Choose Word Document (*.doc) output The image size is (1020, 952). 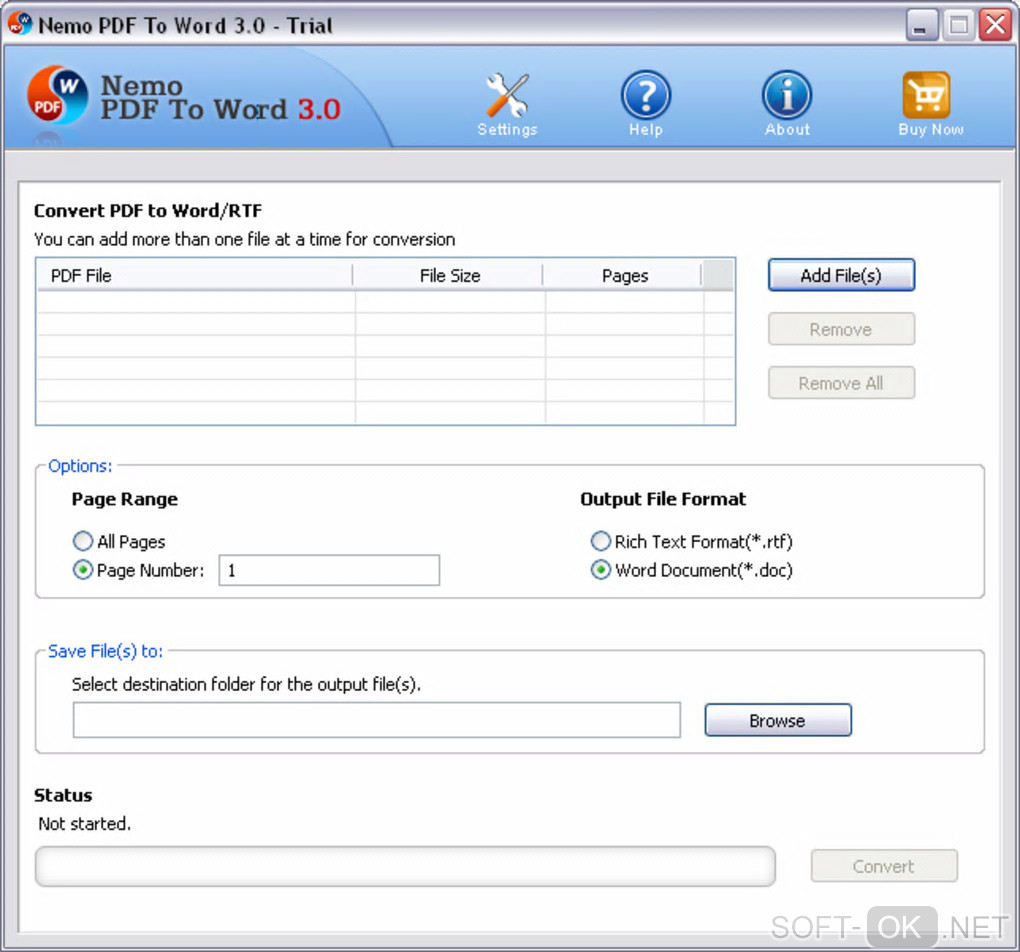pyautogui.click(x=600, y=570)
